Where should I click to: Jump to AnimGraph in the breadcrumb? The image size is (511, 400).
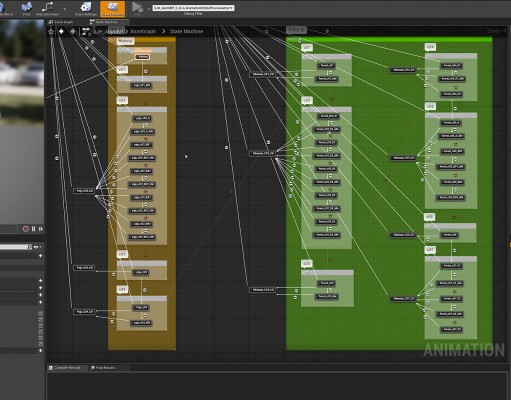coord(143,31)
